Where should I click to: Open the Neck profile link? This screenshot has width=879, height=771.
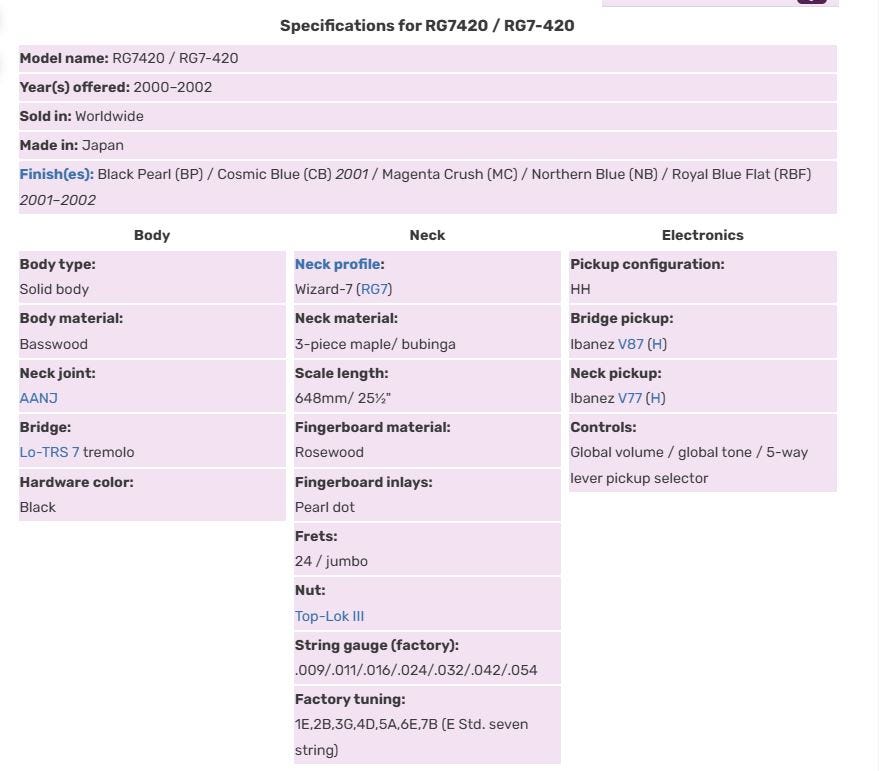click(x=337, y=264)
